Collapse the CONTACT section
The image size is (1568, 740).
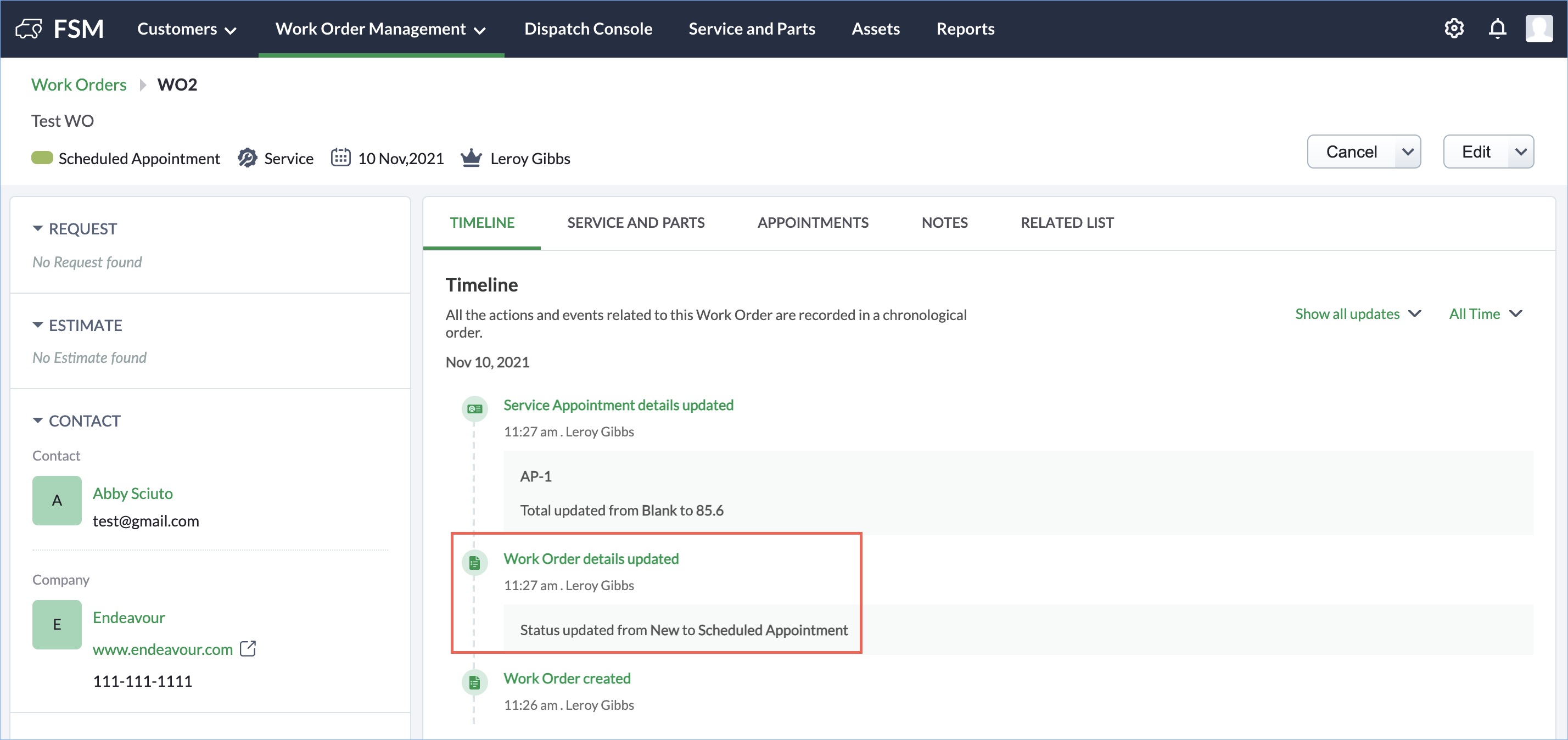click(x=38, y=421)
